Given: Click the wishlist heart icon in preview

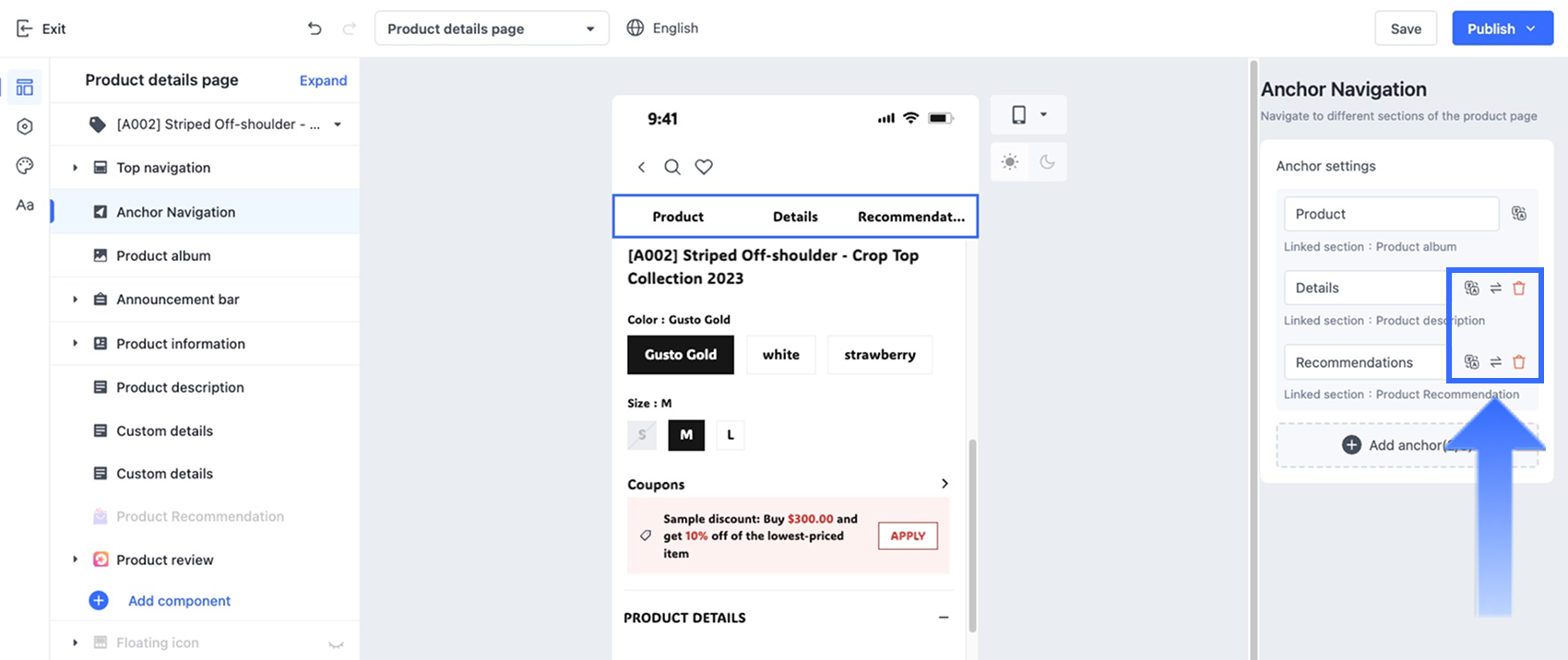Looking at the screenshot, I should (704, 167).
